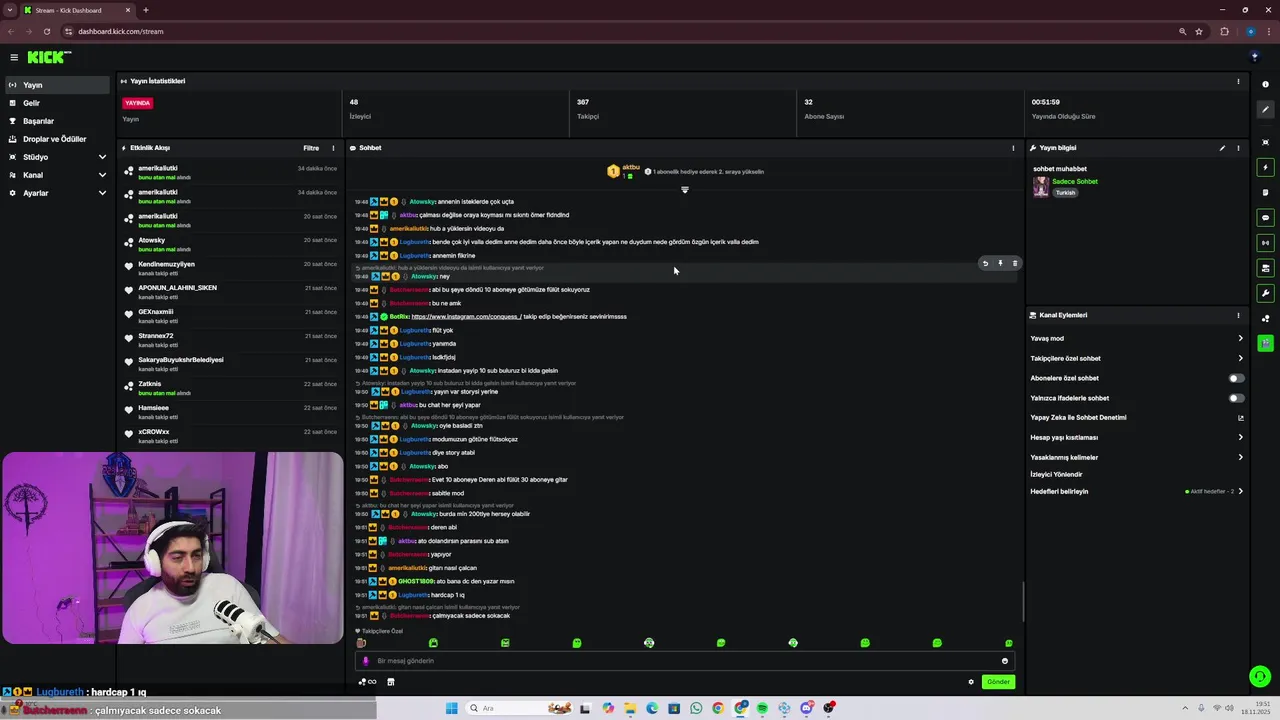1280x720 pixels.
Task: Click the pin icon on the hovered chat message
Action: click(1000, 264)
